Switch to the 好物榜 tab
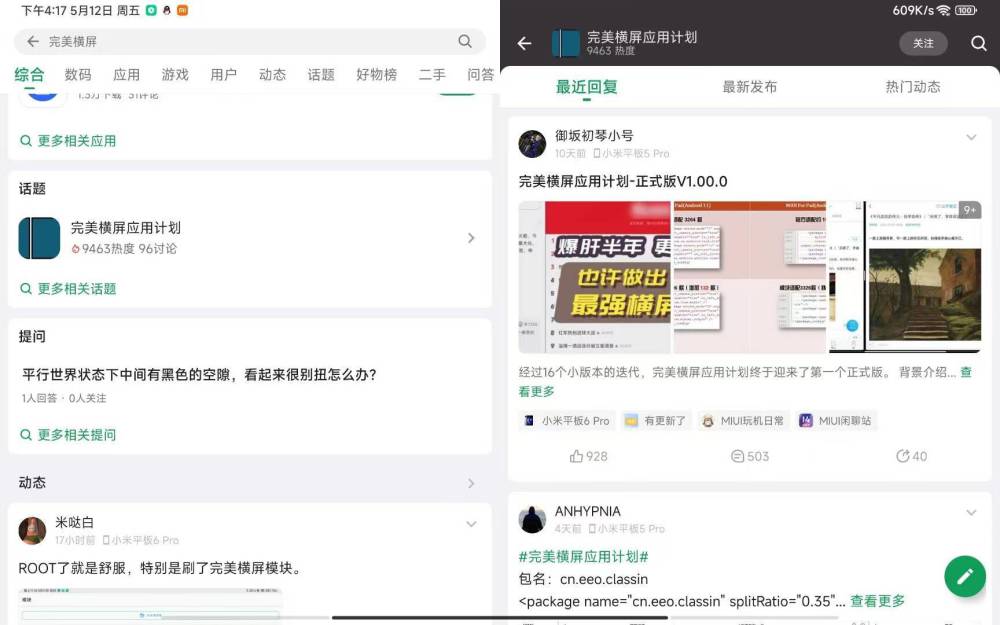This screenshot has height=625, width=1000. point(376,75)
